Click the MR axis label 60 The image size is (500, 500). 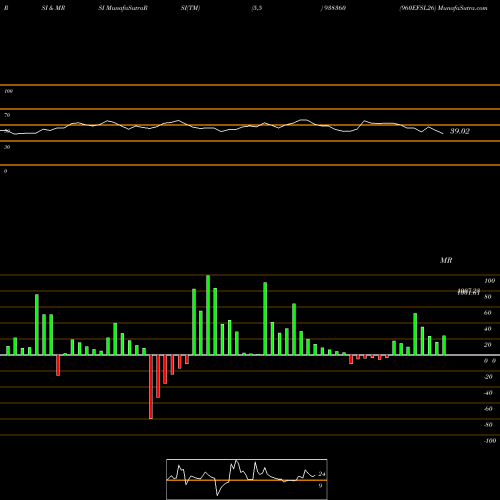point(488,313)
